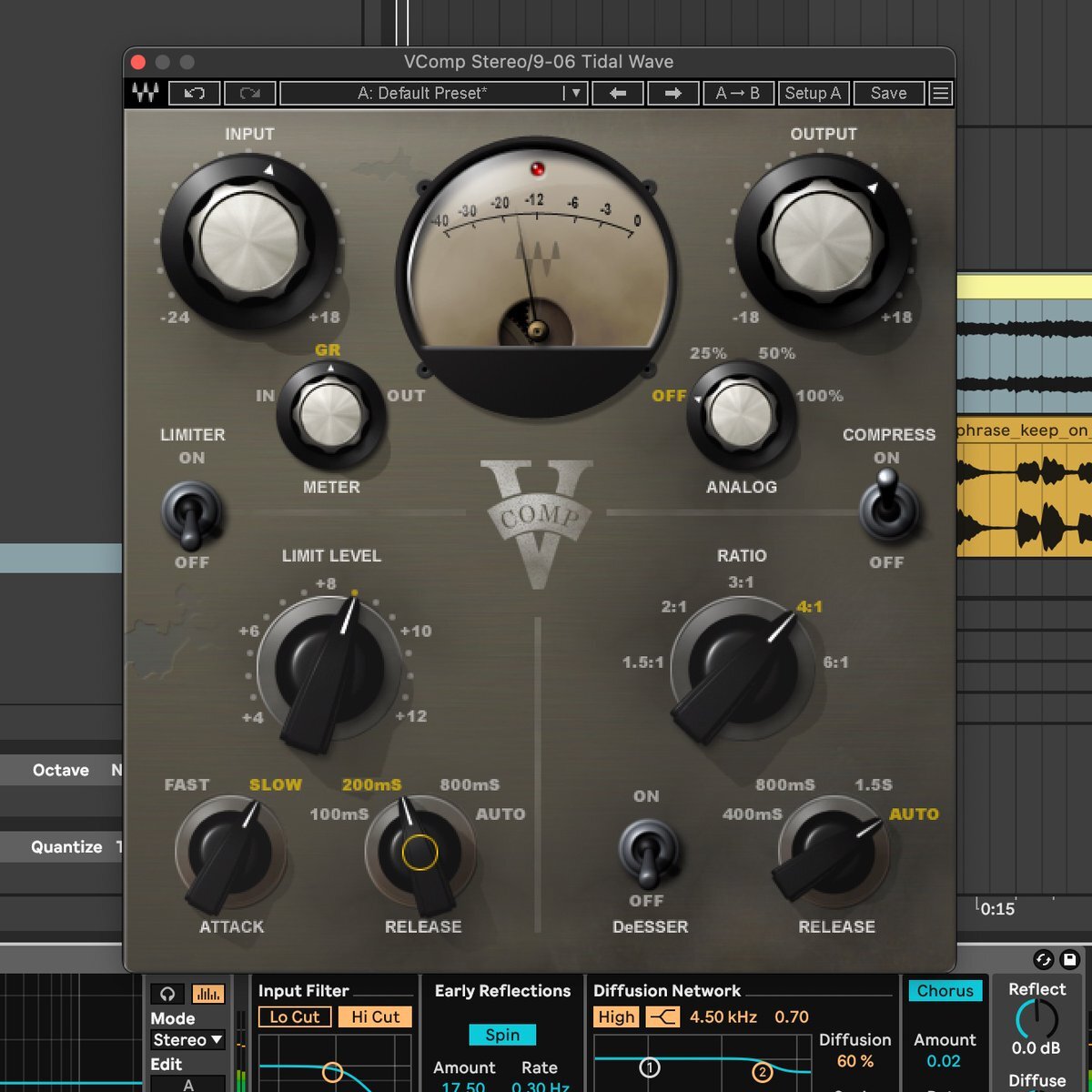The height and width of the screenshot is (1092, 1092).
Task: Select IN meter mode label
Action: 265,396
